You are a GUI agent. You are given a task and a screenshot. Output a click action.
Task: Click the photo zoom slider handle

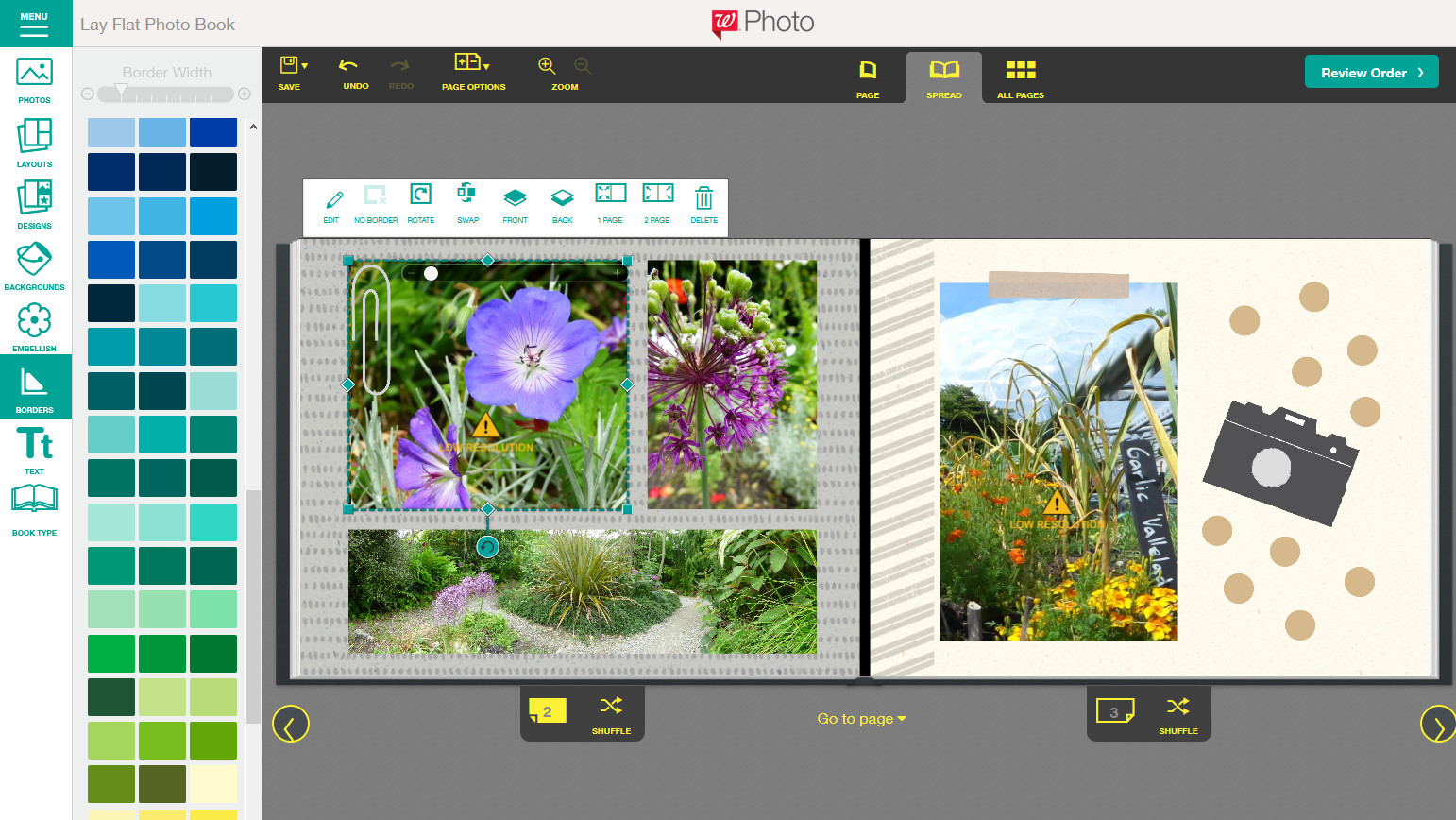[x=431, y=273]
